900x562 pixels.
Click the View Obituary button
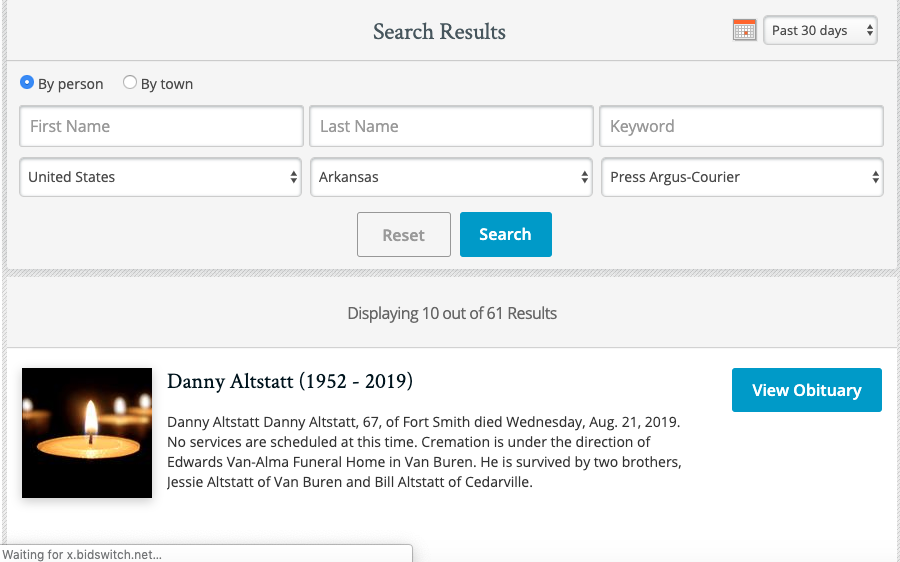[x=806, y=390]
